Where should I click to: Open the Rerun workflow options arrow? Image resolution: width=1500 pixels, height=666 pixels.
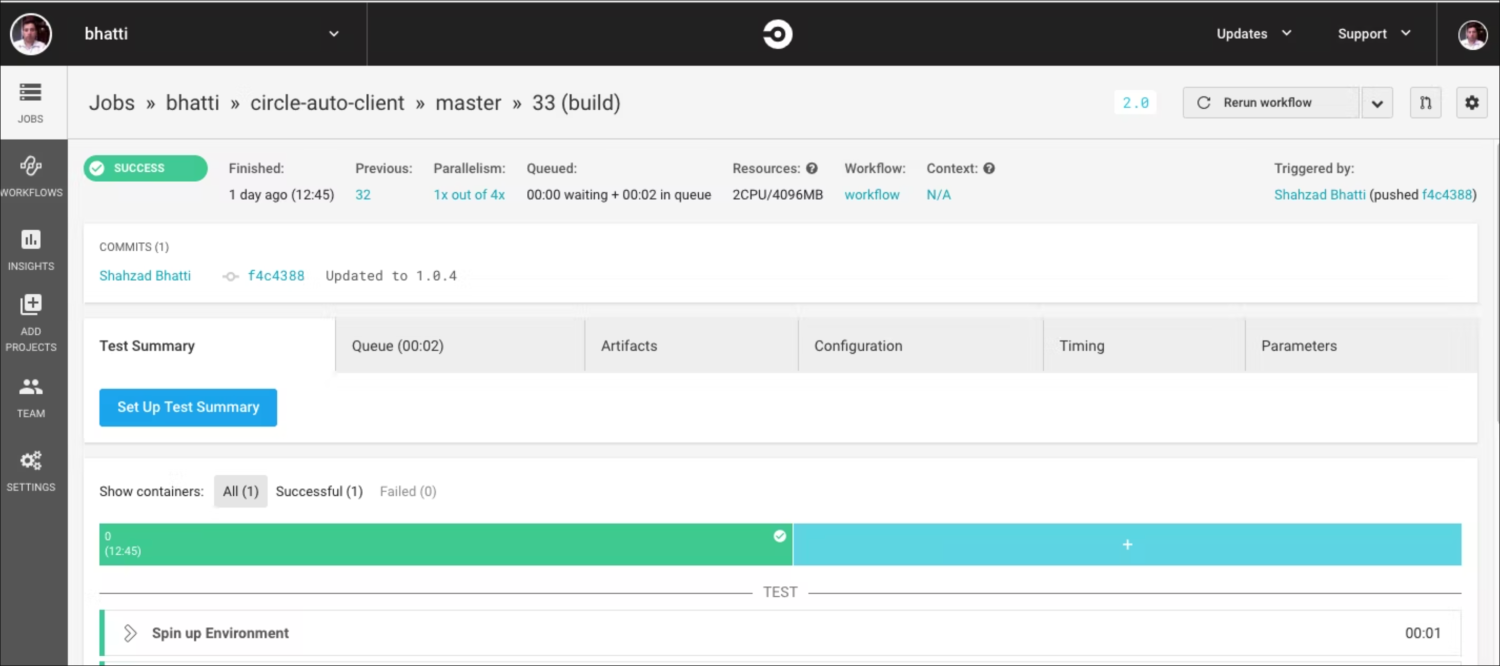[1377, 103]
